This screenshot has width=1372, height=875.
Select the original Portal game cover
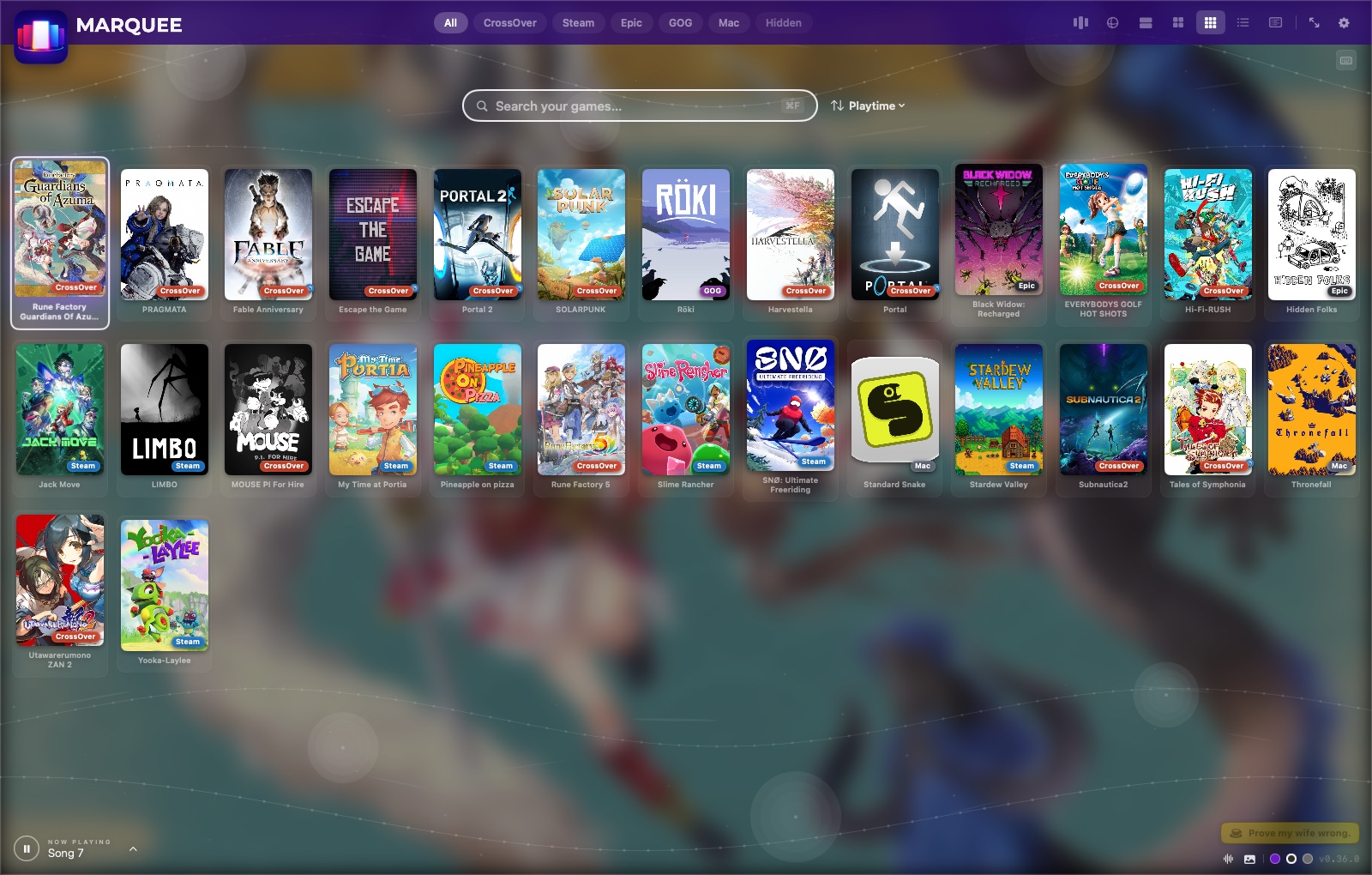[x=895, y=234]
